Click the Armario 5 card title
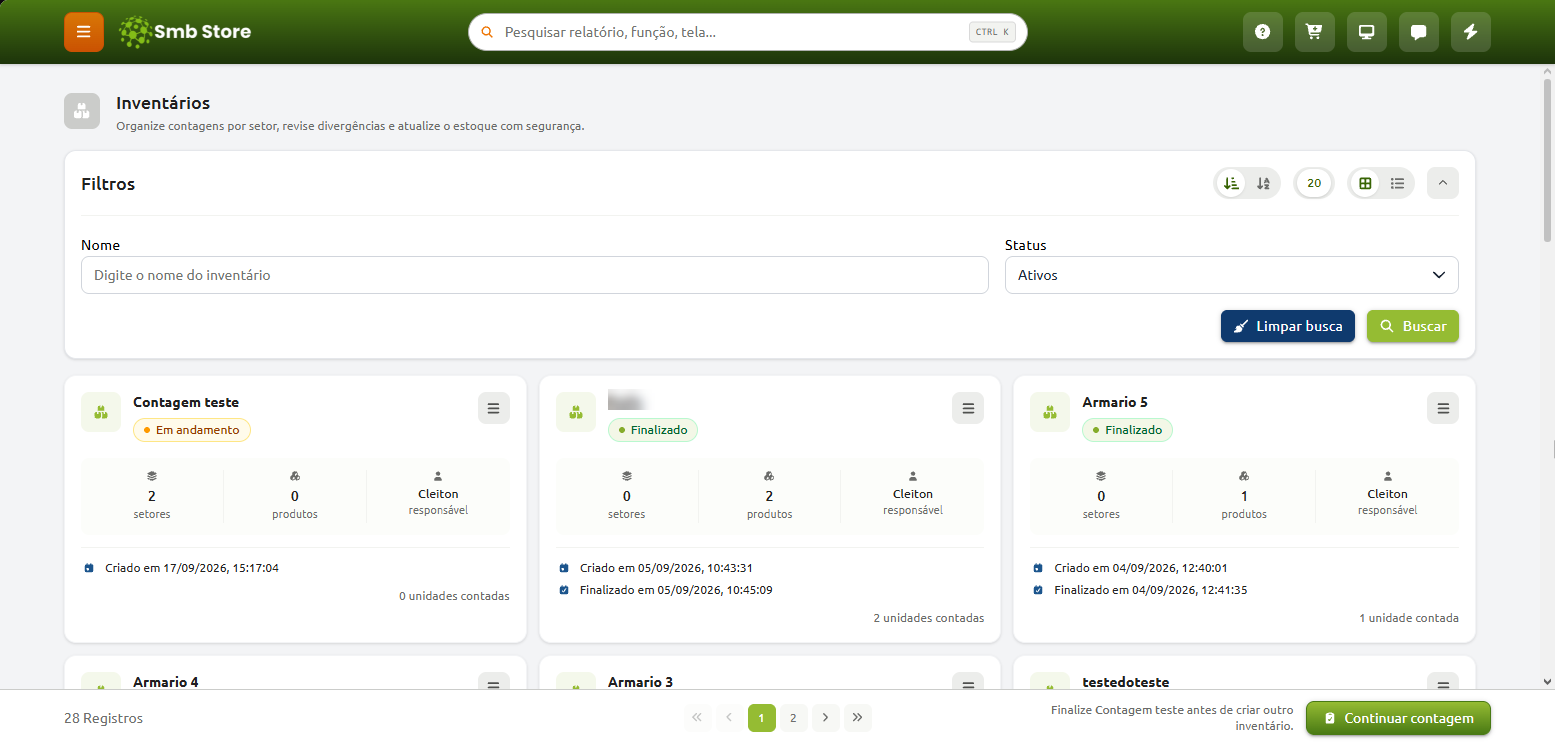Image resolution: width=1555 pixels, height=745 pixels. tap(1115, 402)
